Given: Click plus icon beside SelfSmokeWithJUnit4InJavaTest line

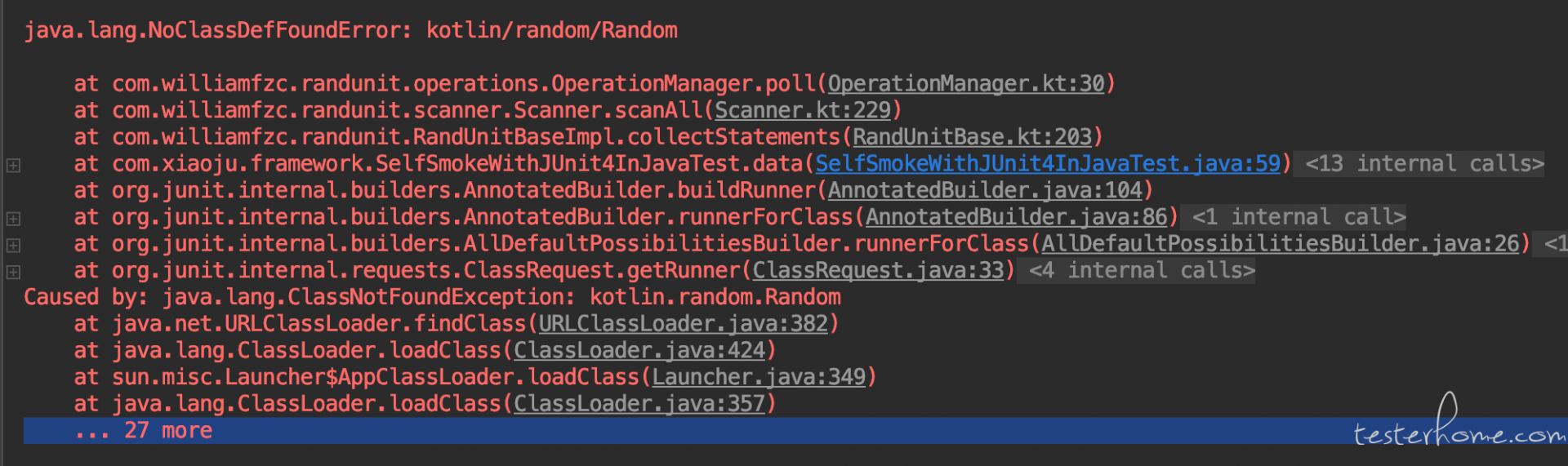Looking at the screenshot, I should coord(13,165).
